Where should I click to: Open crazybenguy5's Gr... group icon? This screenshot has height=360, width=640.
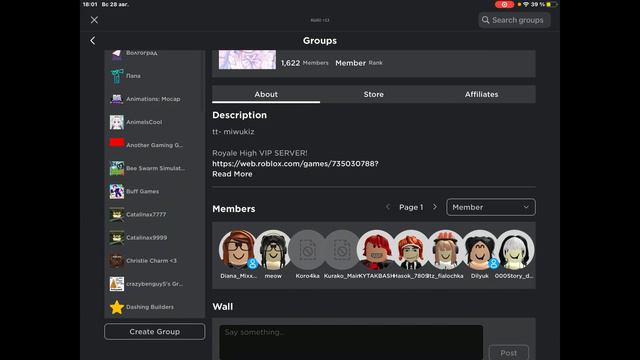[x=117, y=284]
